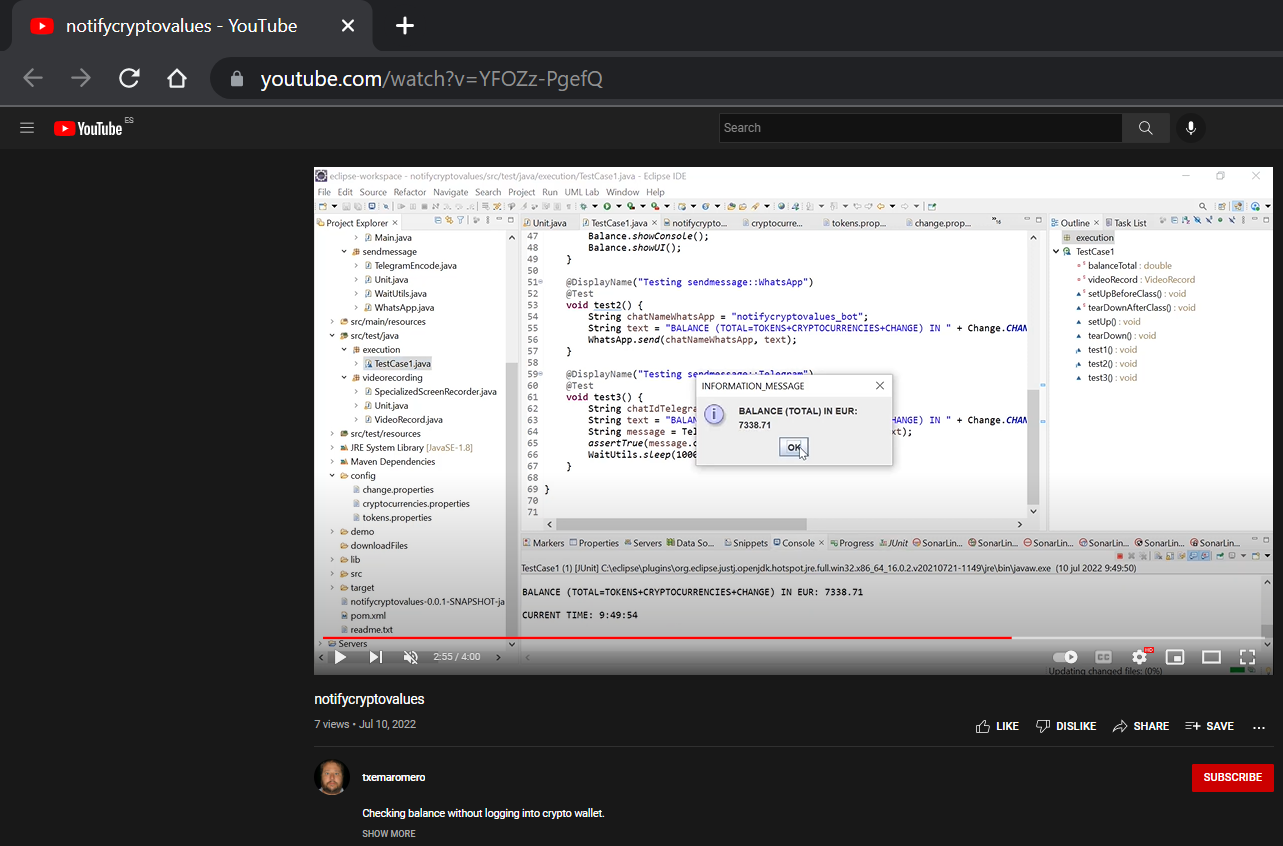Focus the YouTube search field

(x=920, y=128)
